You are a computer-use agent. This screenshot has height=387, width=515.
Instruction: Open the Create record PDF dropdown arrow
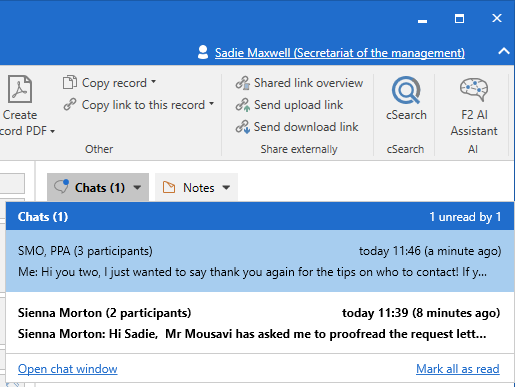(52, 132)
